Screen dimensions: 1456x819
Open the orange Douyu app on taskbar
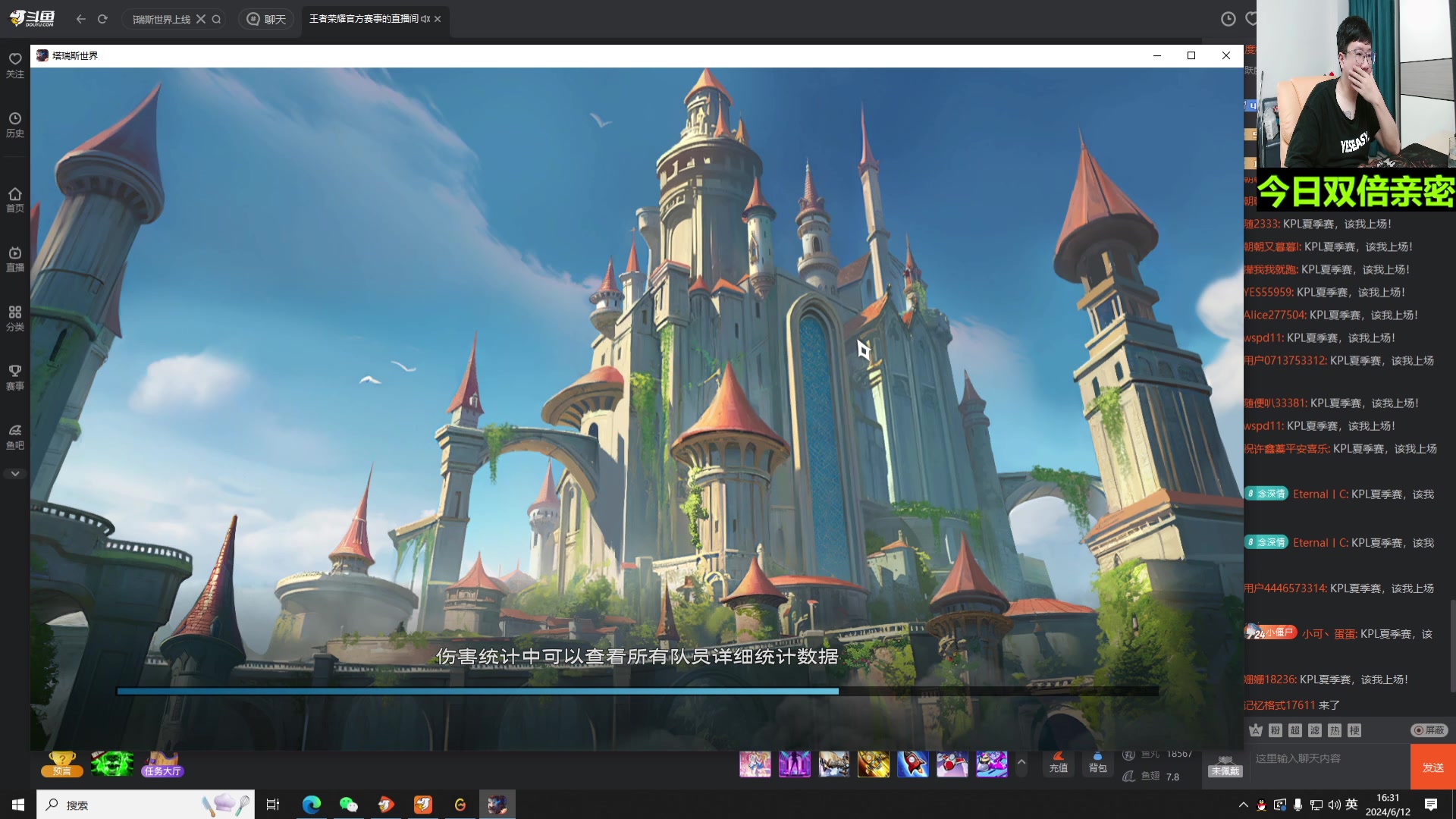coord(423,805)
